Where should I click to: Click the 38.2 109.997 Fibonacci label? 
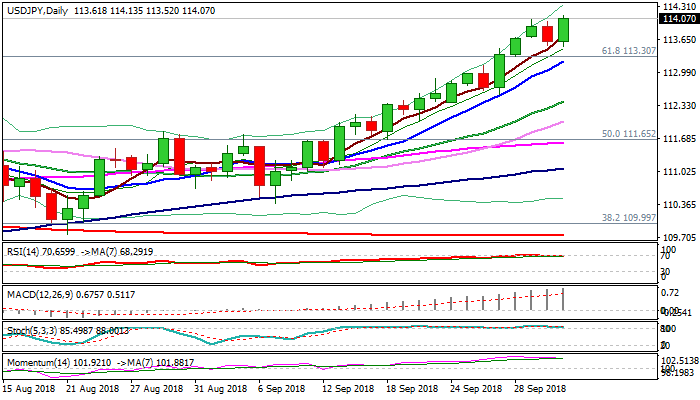click(x=628, y=217)
